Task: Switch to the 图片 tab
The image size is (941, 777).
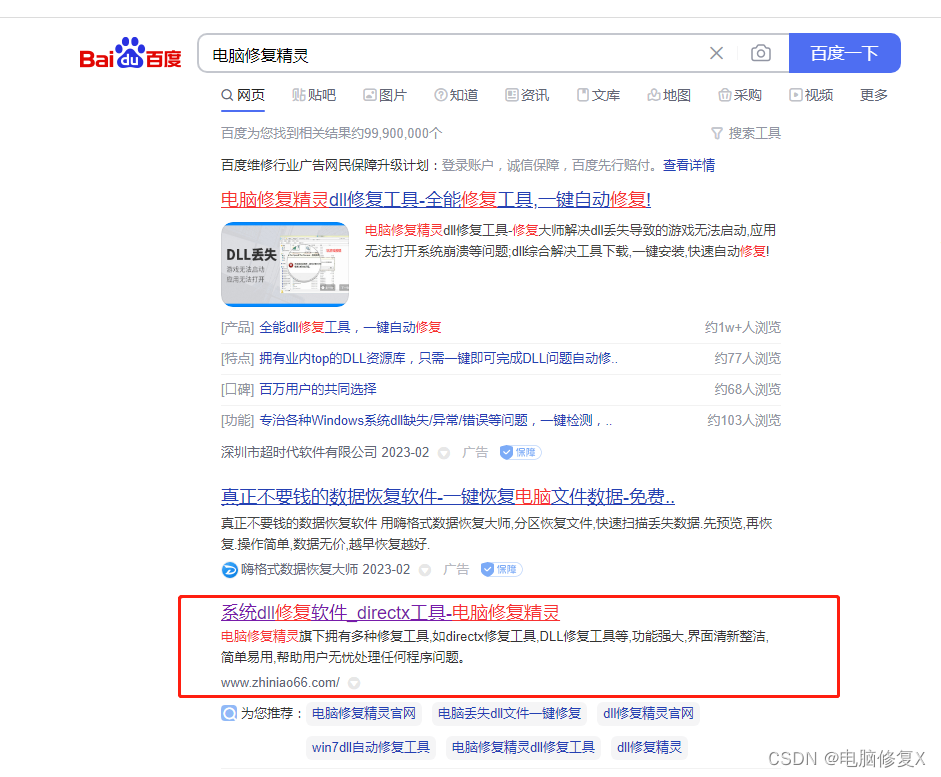Action: coord(385,95)
